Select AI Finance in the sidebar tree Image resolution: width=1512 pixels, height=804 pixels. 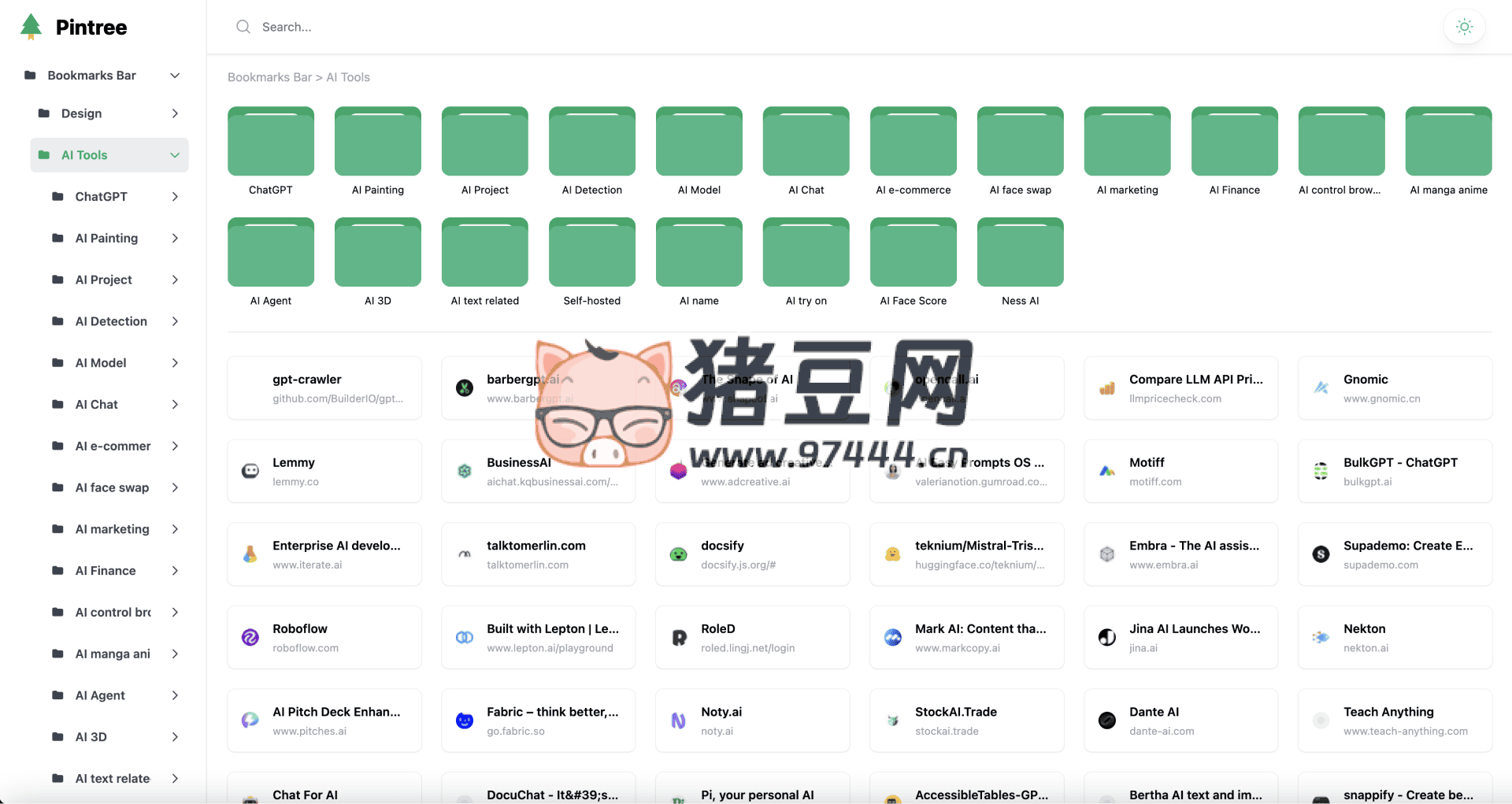coord(106,571)
